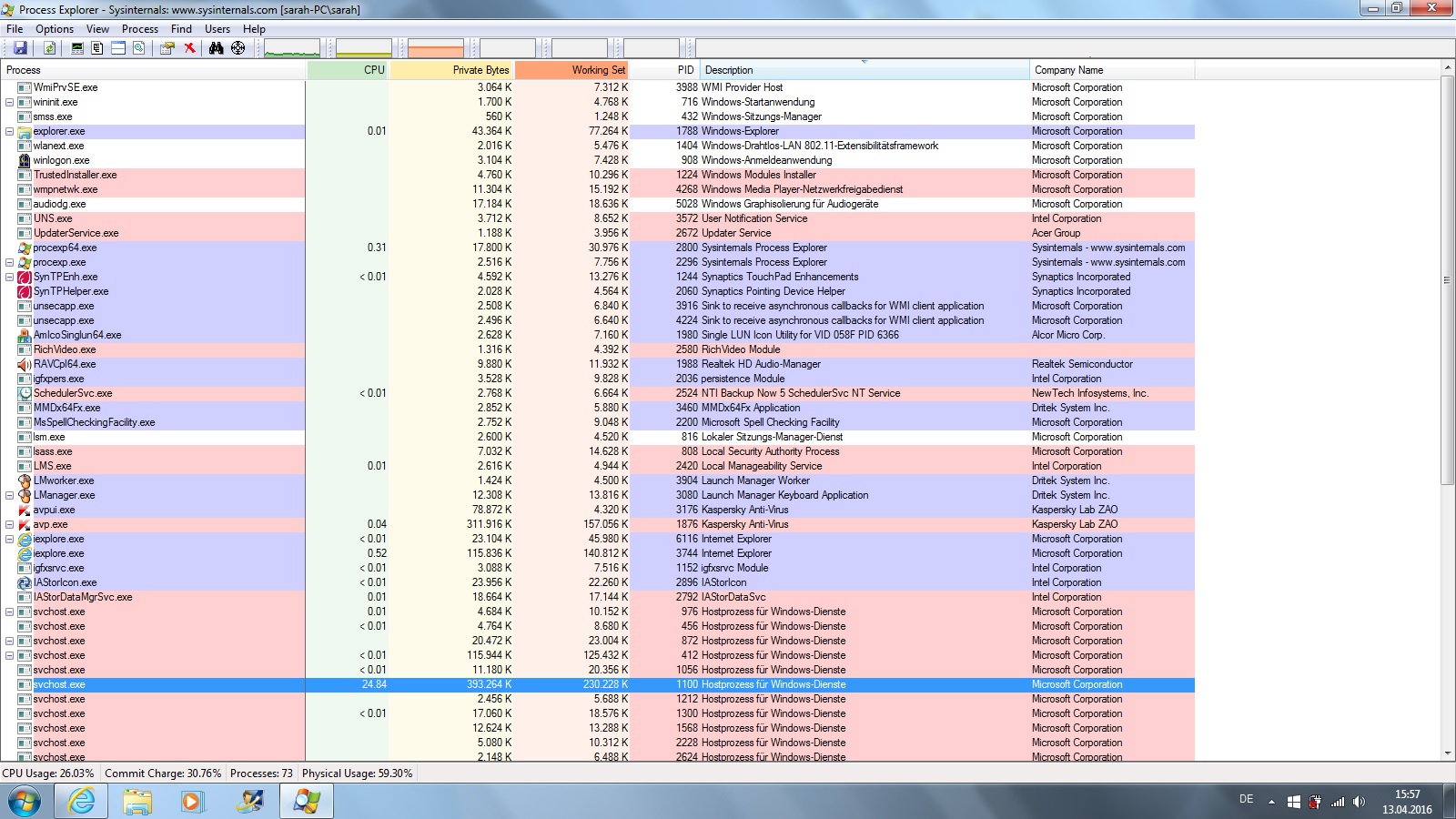Click the vertical scrollbar up arrow

click(1448, 69)
